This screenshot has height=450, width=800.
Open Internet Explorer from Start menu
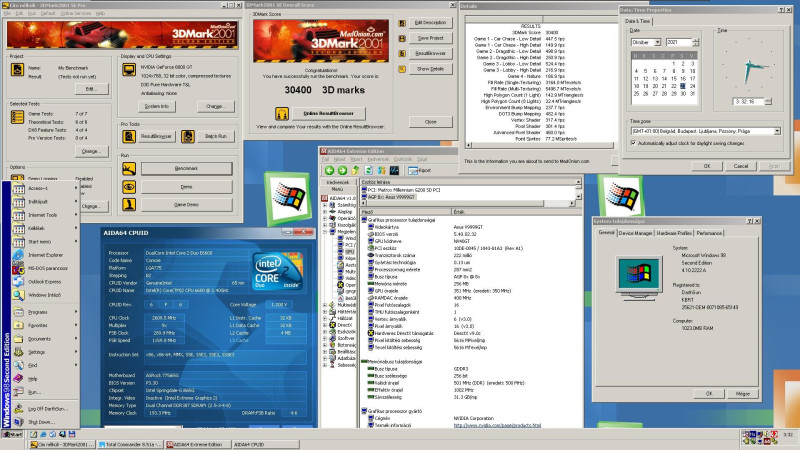click(x=45, y=255)
